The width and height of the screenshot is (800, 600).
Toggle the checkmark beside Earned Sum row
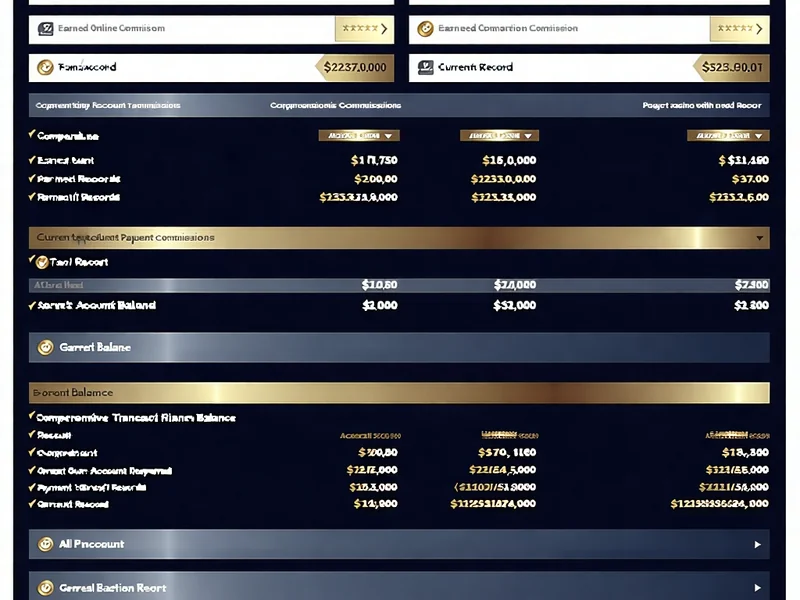(32, 160)
